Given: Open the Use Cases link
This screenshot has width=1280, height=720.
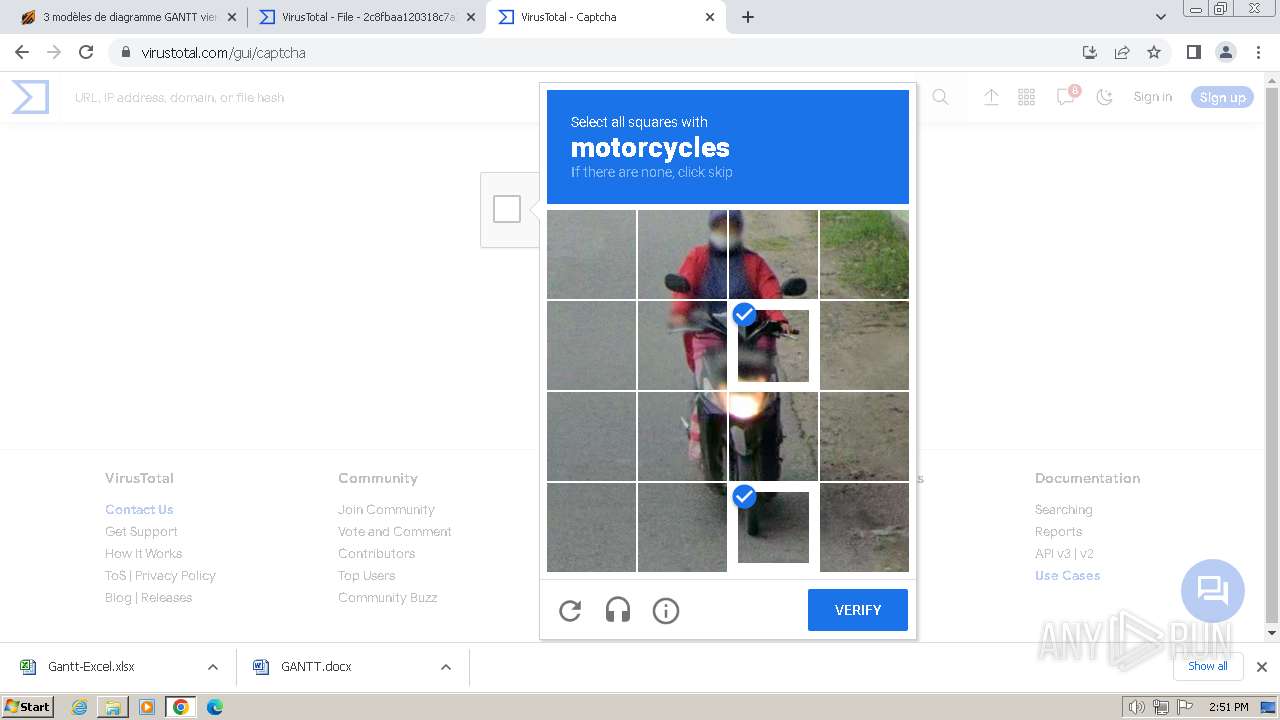Looking at the screenshot, I should (x=1067, y=576).
